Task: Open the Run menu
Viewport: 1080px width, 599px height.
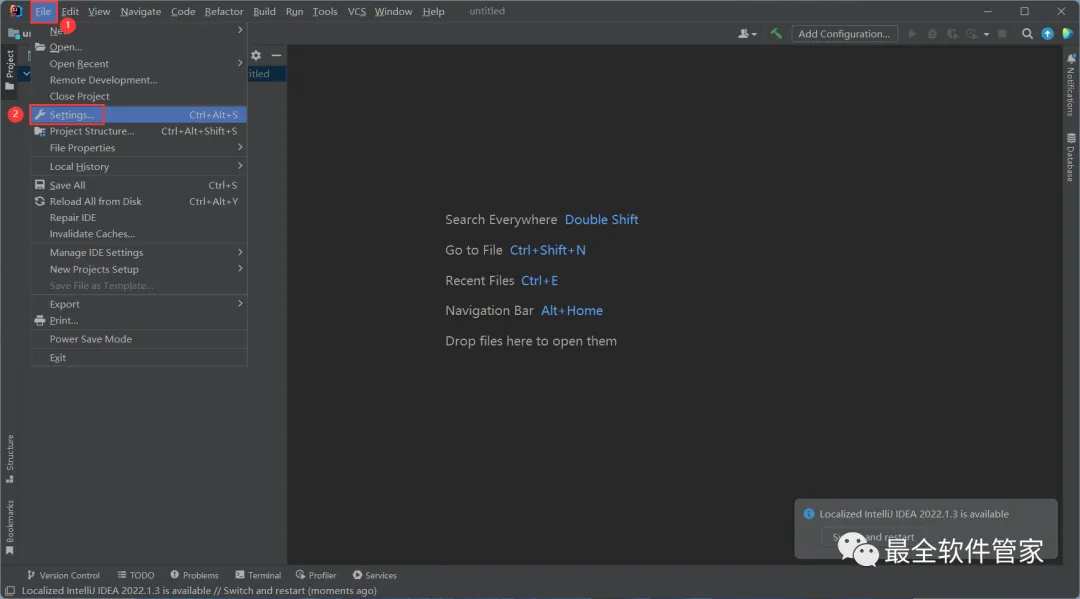Action: pos(294,12)
